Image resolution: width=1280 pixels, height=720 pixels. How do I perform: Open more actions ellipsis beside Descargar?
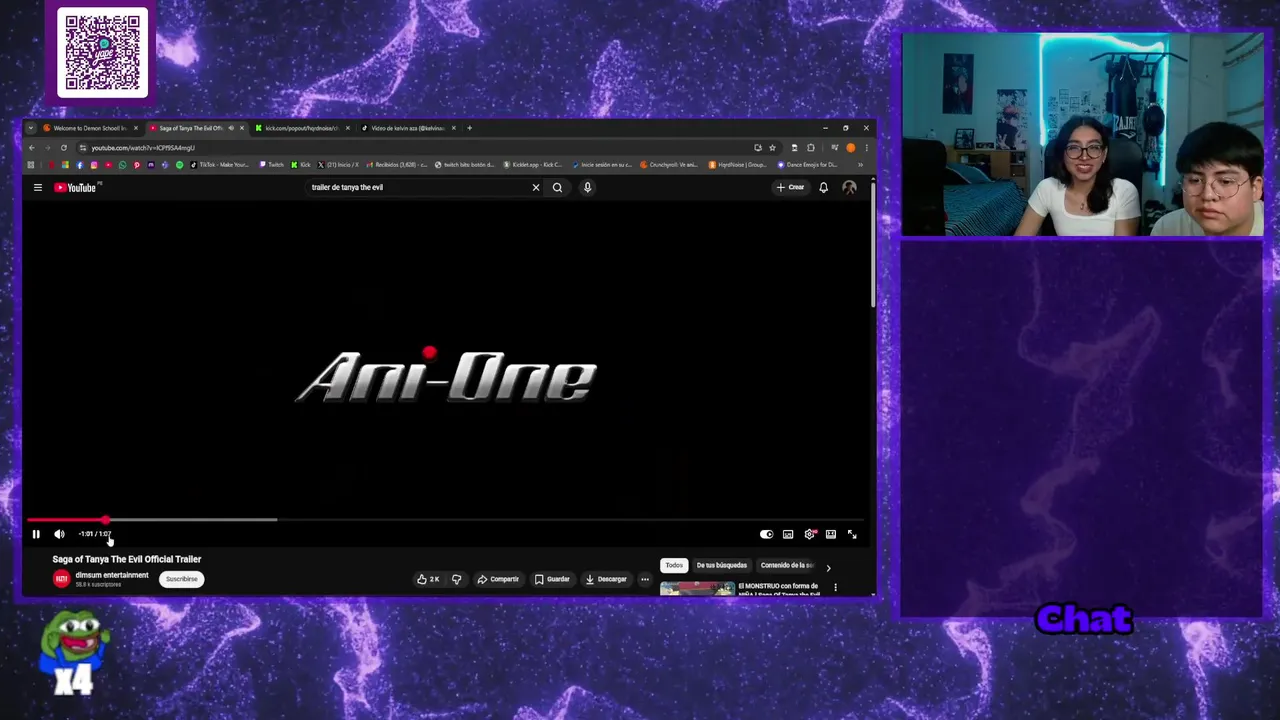click(645, 579)
